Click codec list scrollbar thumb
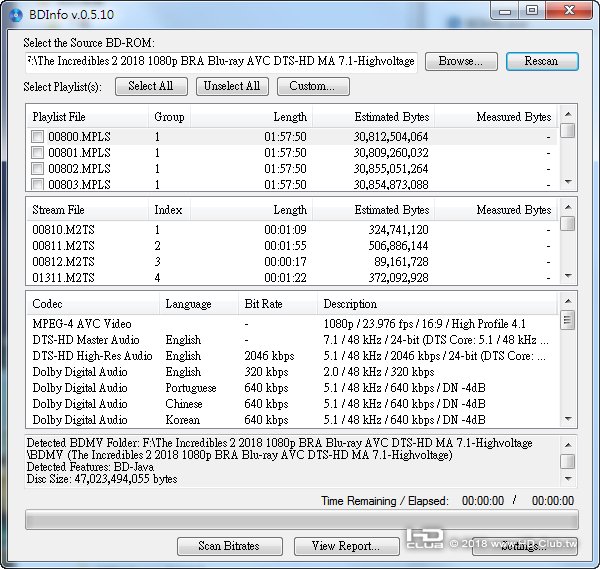Viewport: 600px width, 569px height. pyautogui.click(x=567, y=320)
